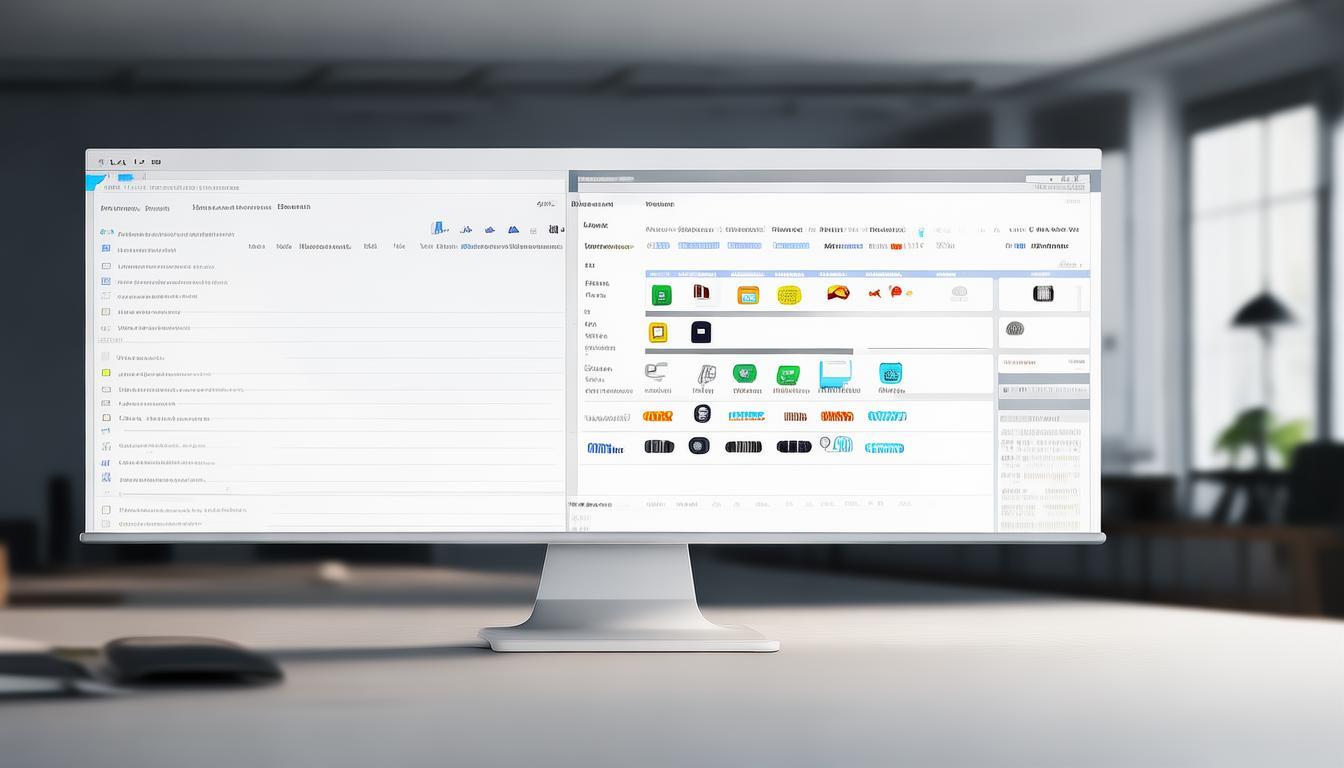Screen dimensions: 1344x768
Task: Open the cyan square icon in third row
Action: pos(890,374)
